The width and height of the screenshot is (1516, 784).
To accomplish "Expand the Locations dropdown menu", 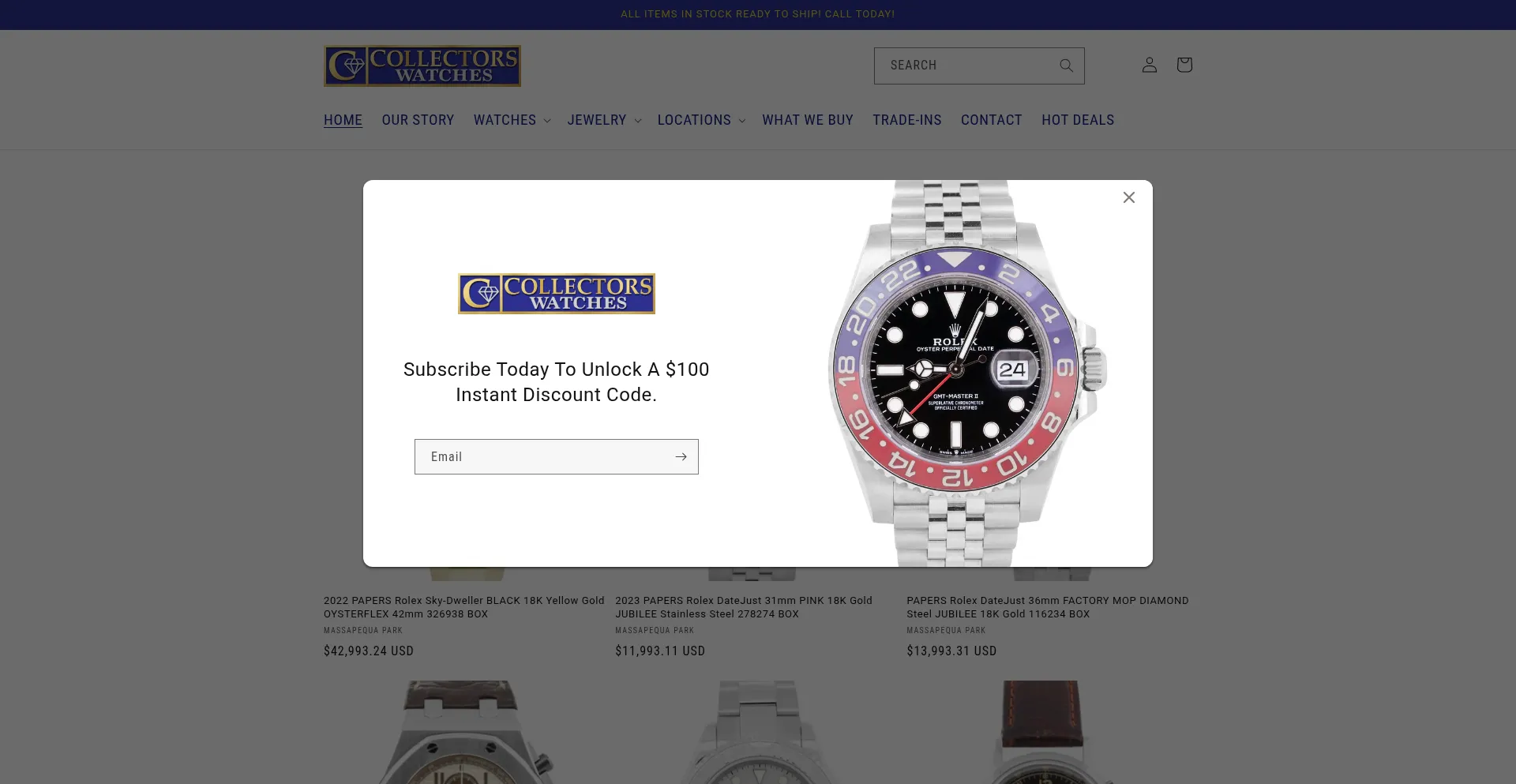I will pos(701,120).
